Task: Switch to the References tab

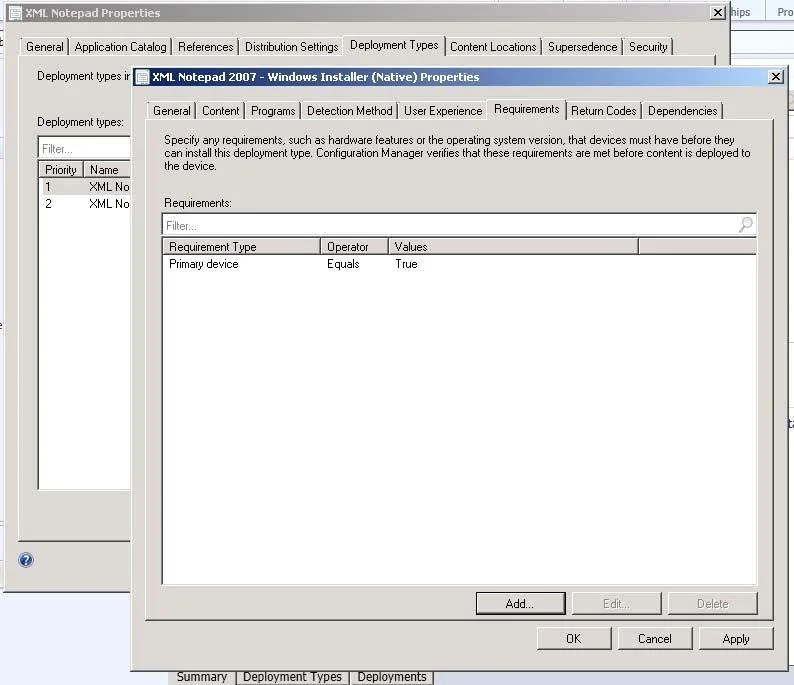Action: click(206, 47)
